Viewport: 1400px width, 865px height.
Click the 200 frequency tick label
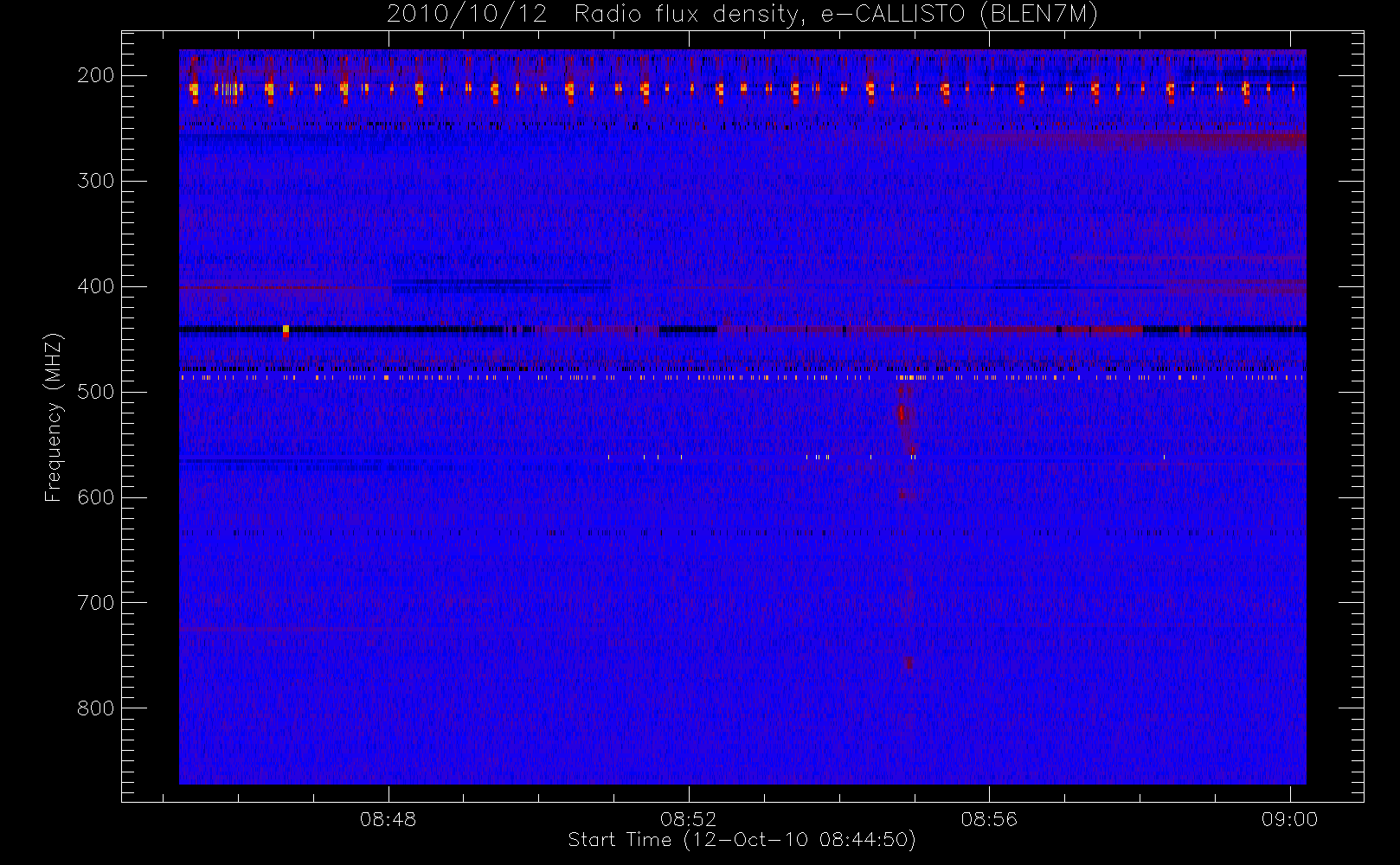[96, 75]
